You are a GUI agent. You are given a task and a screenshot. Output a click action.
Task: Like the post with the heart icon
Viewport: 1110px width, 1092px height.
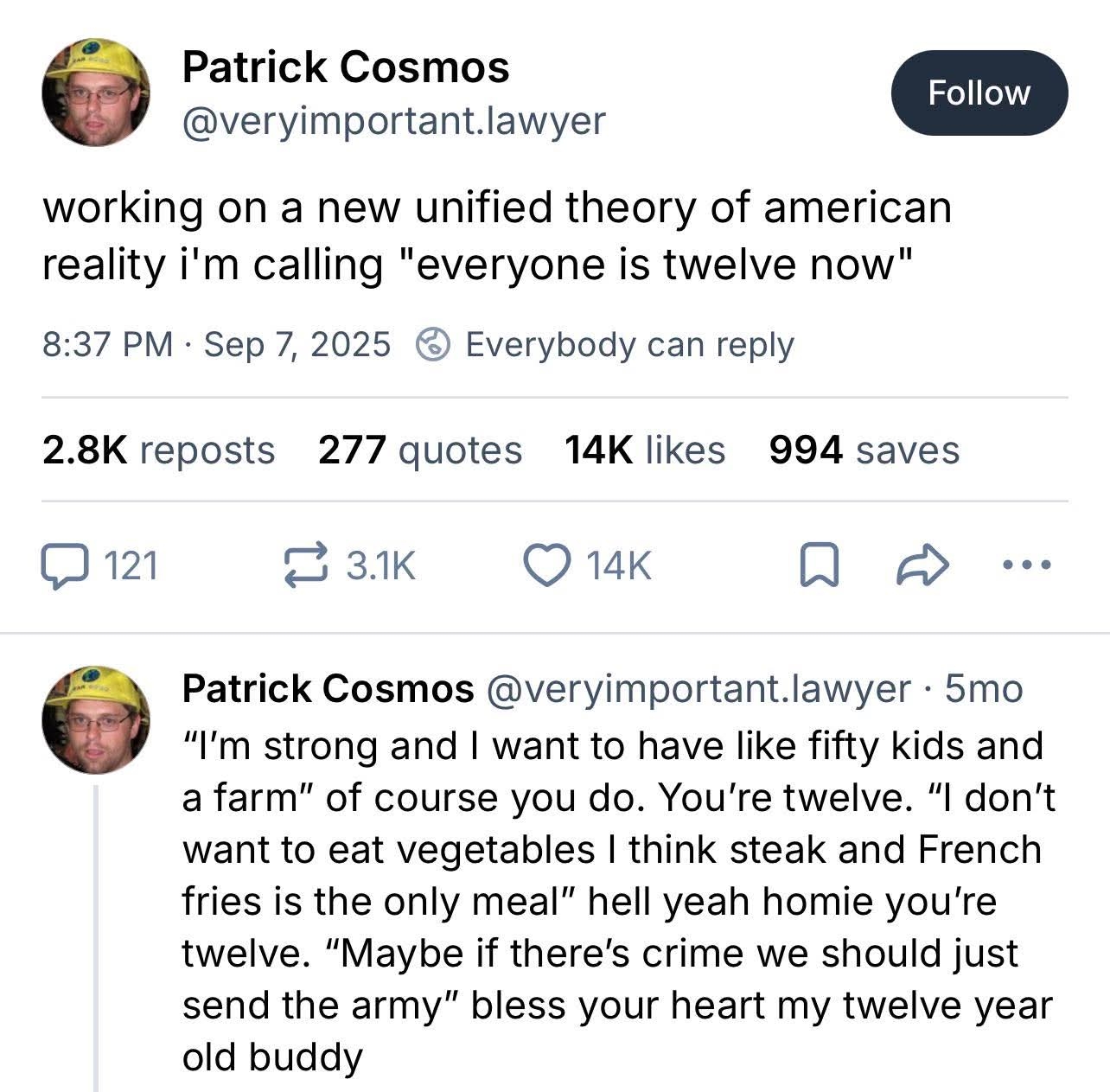[x=546, y=566]
